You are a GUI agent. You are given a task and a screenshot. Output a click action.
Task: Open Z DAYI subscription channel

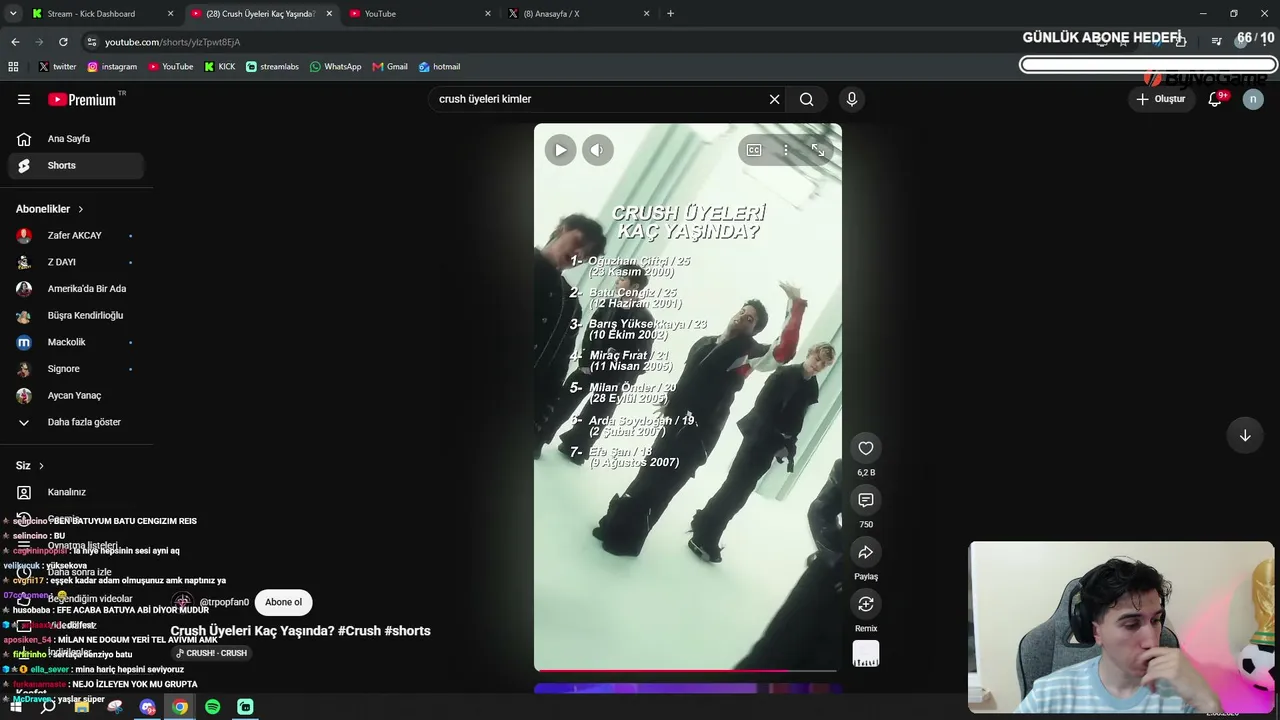76,262
